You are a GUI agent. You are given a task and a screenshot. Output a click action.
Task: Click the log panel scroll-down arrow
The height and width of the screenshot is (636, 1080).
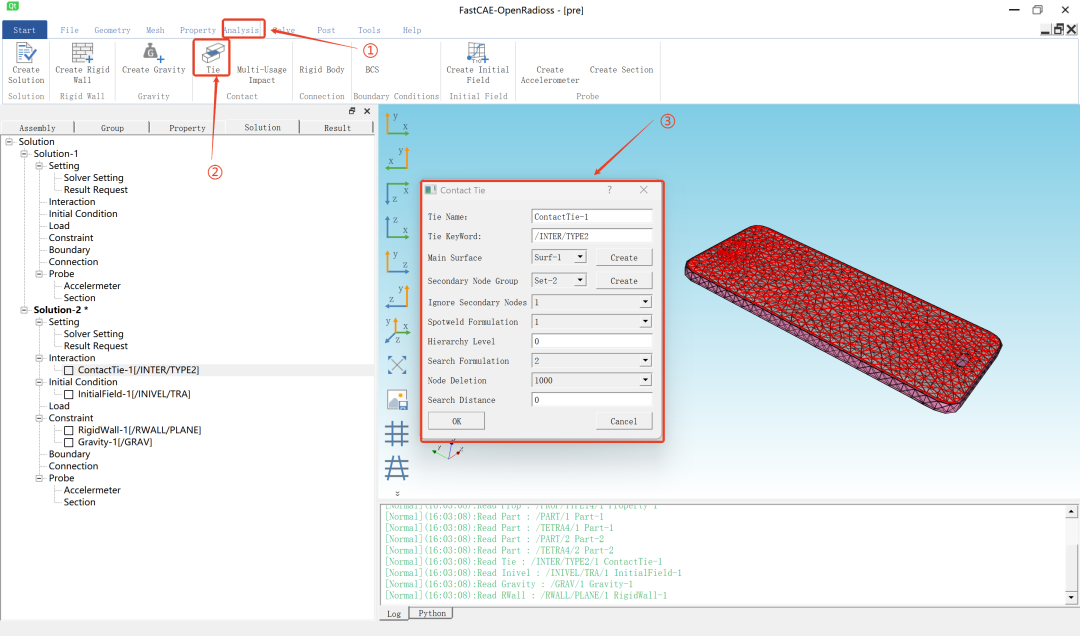[1071, 597]
